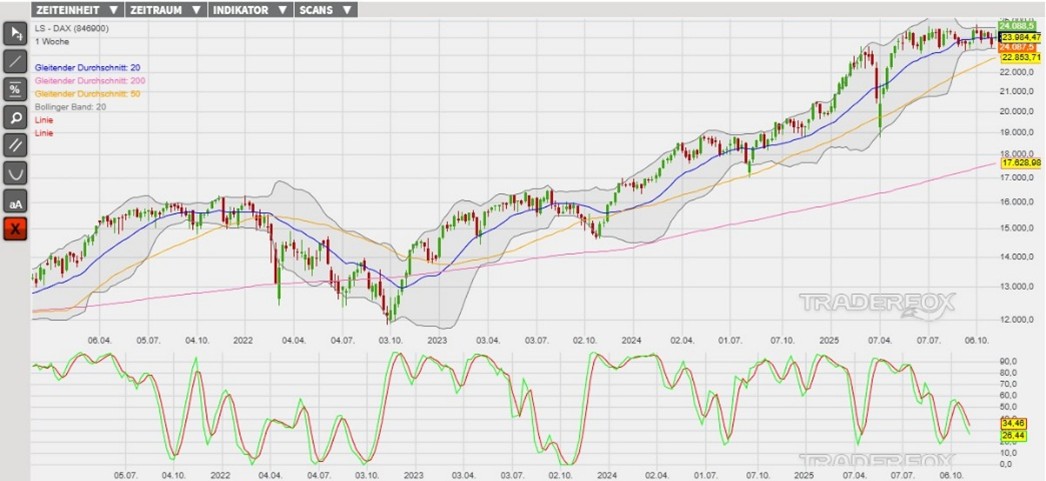Click the 34,46 stochastic value label
This screenshot has width=1046, height=481.
coord(1012,424)
